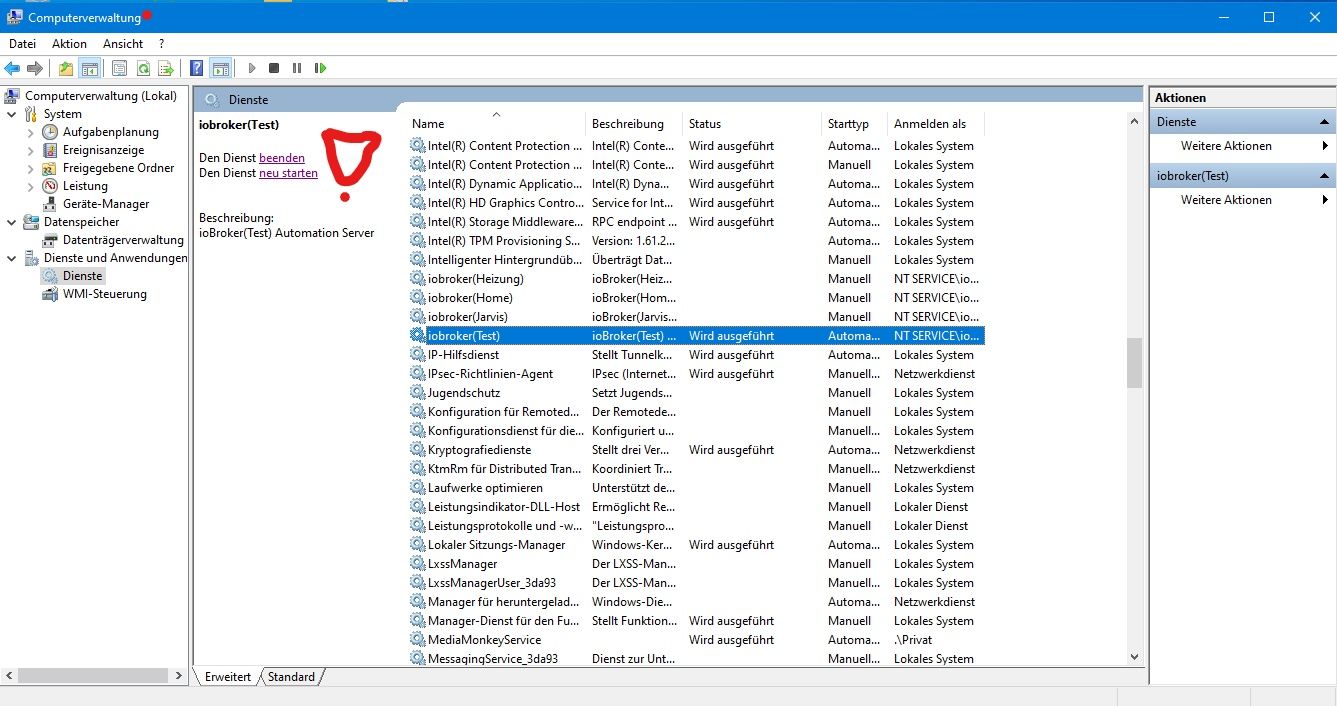Click the Laufwerke optimieren gear icon
1337x706 pixels.
[418, 488]
